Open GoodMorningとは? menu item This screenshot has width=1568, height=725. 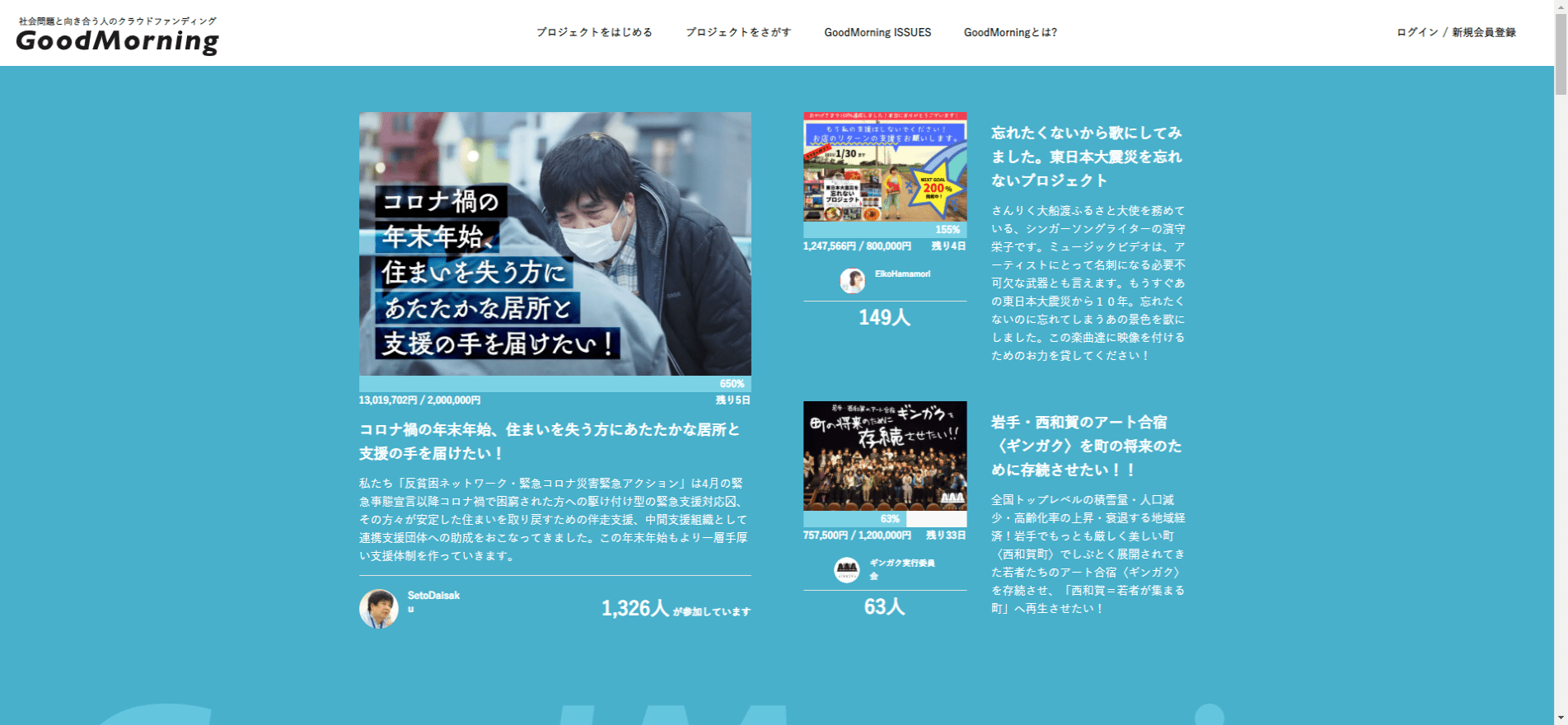[x=1010, y=32]
